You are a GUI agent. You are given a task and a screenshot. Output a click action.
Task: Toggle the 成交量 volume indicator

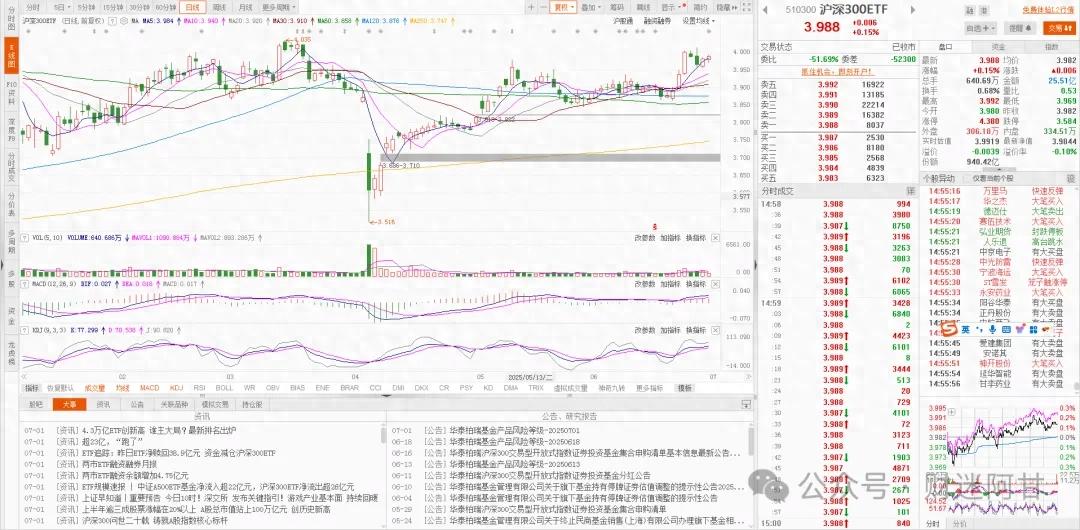click(94, 388)
